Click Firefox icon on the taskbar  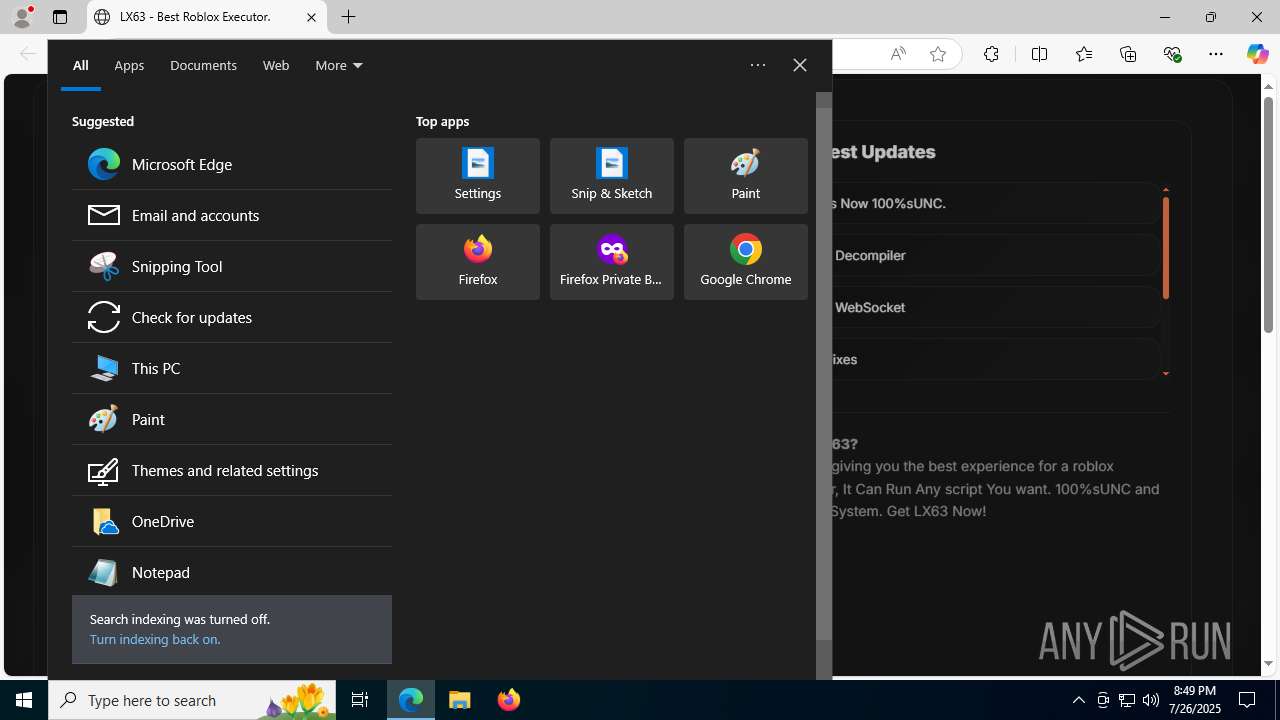pos(509,700)
